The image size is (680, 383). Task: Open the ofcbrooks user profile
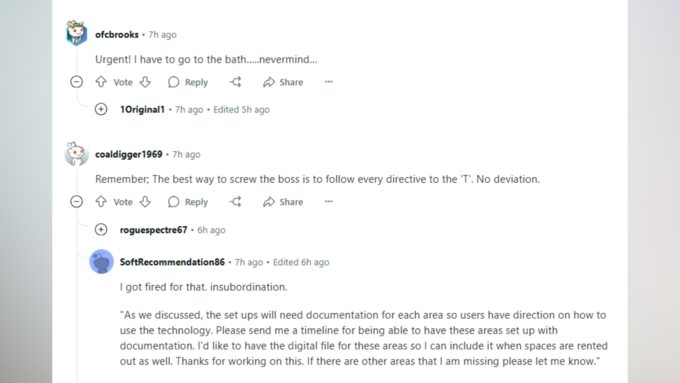(x=117, y=35)
